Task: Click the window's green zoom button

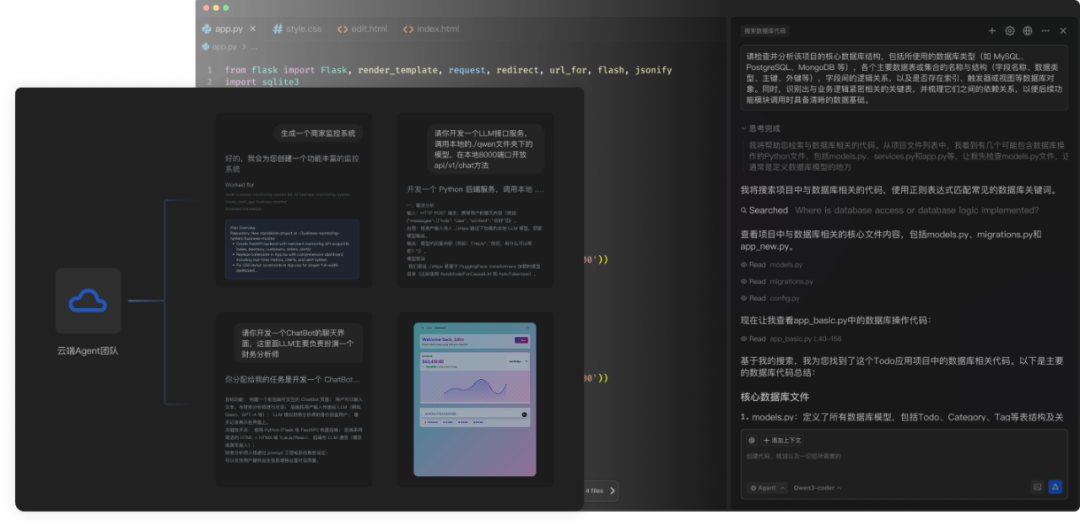Action: pyautogui.click(x=226, y=8)
